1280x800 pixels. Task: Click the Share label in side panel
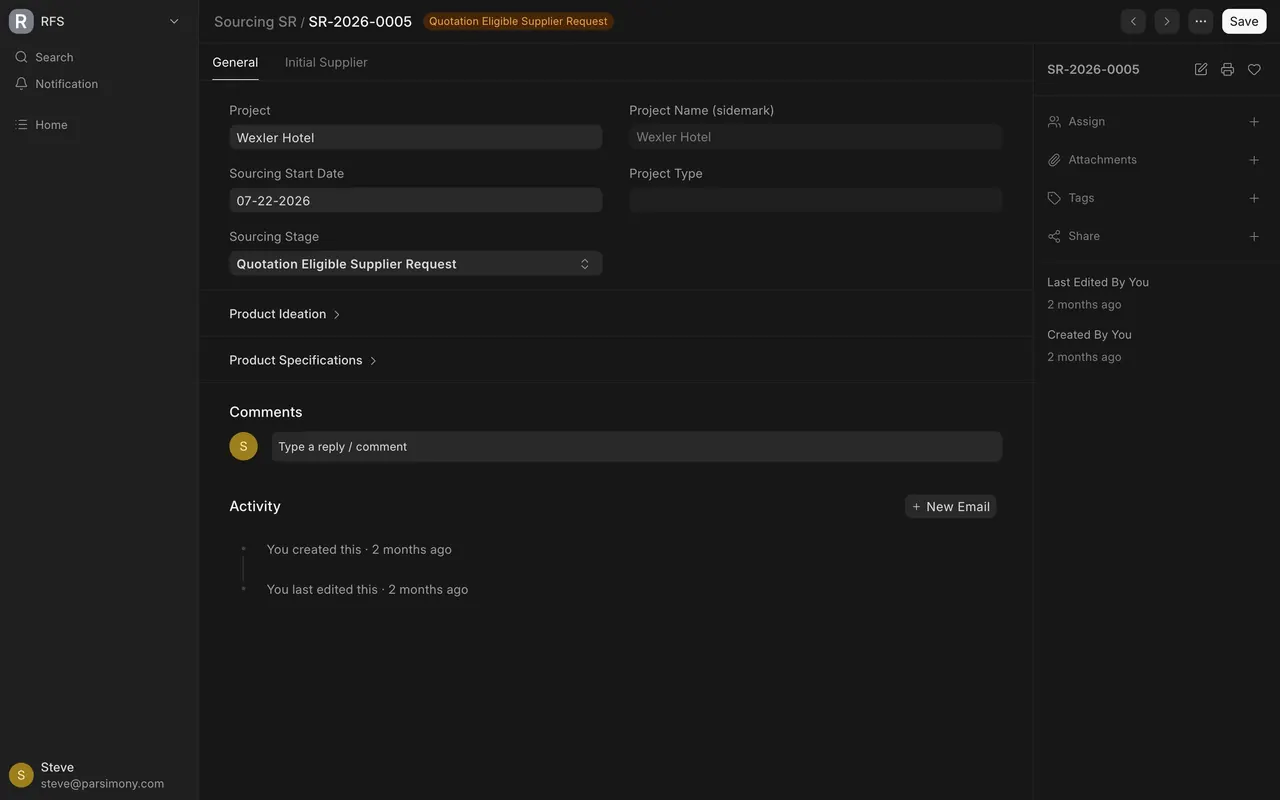click(1084, 236)
